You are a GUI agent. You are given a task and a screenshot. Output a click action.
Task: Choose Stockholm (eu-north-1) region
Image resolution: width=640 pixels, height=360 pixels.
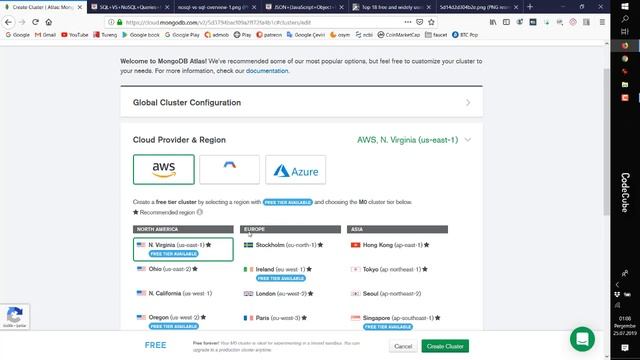(283, 245)
